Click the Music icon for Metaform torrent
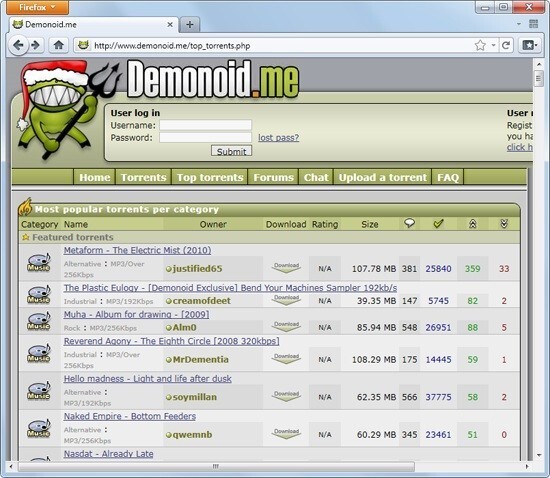550x478 pixels. click(x=39, y=263)
